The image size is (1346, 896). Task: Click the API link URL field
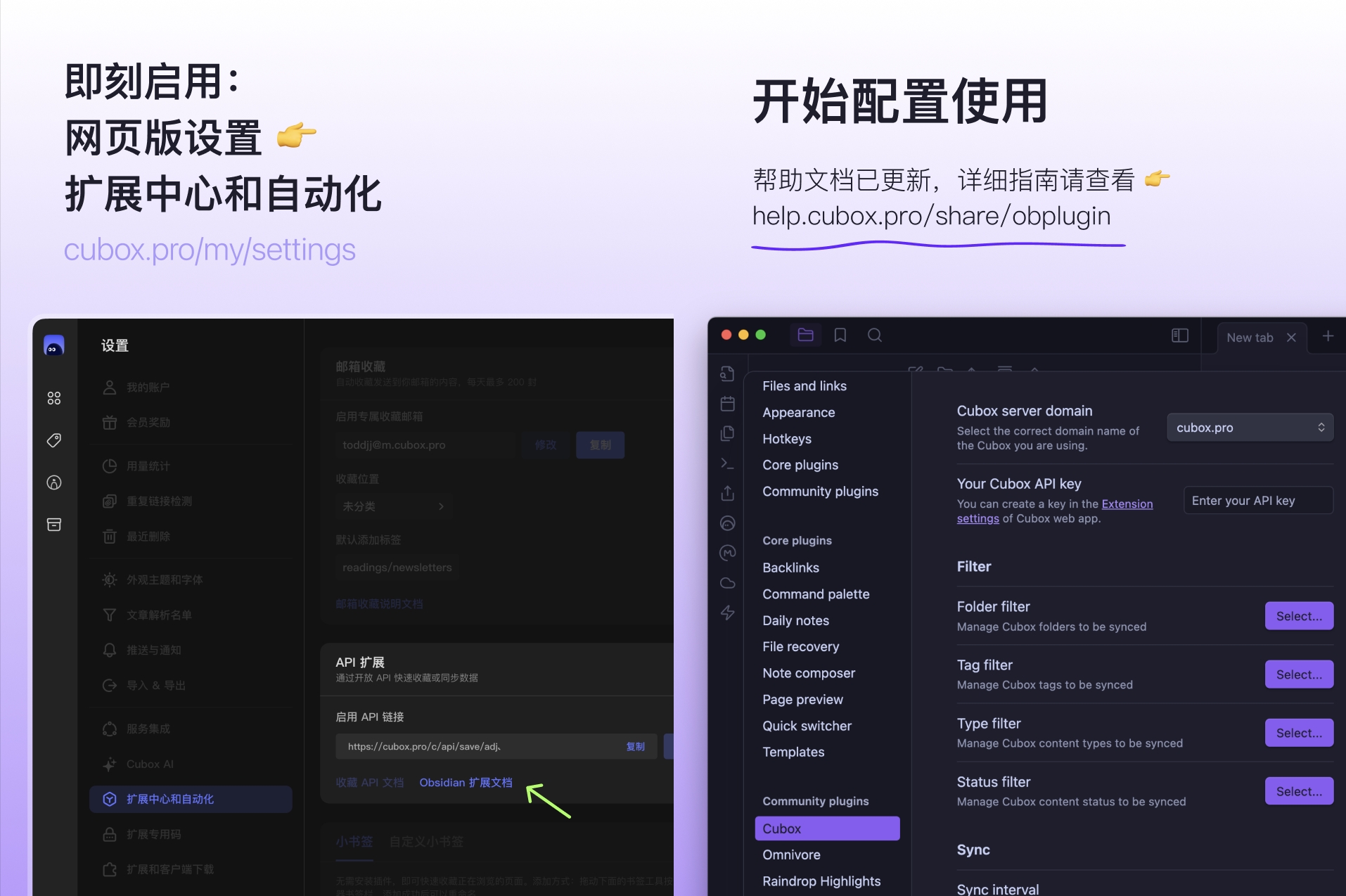pos(496,747)
